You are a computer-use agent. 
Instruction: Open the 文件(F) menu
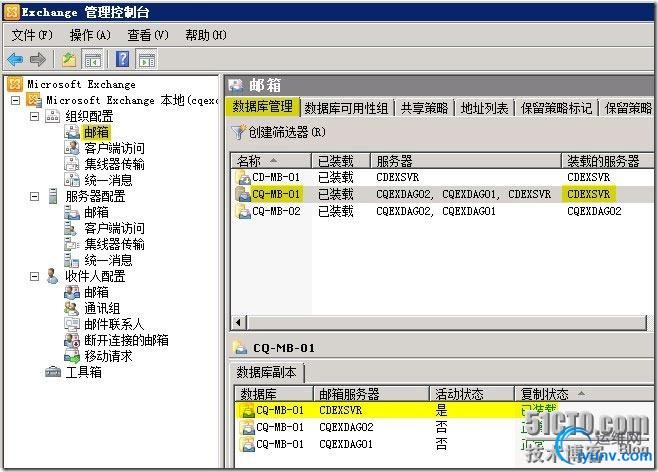coord(32,35)
